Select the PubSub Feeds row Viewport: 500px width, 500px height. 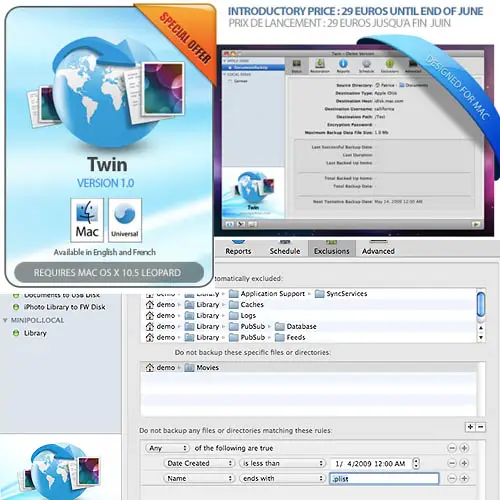[x=309, y=337]
